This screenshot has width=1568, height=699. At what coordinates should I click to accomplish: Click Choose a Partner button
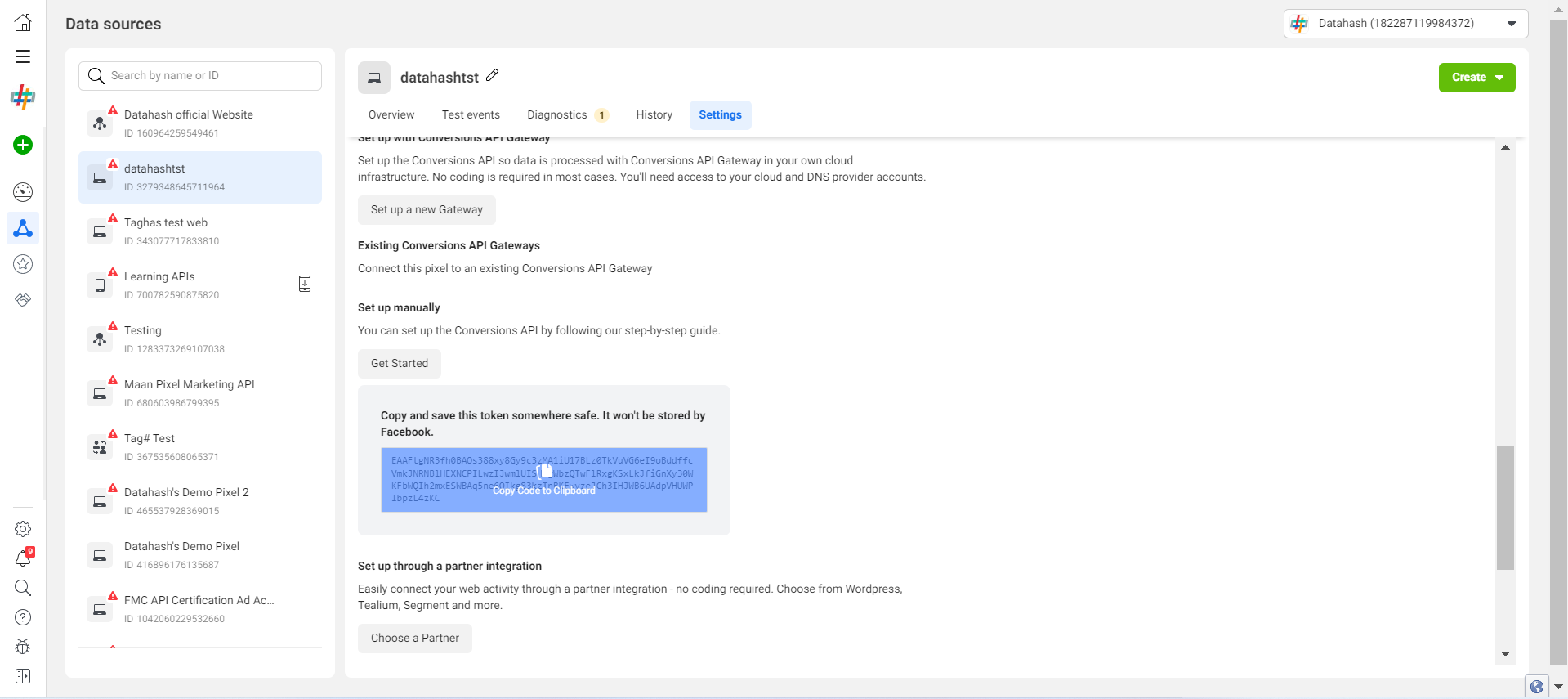pyautogui.click(x=415, y=639)
